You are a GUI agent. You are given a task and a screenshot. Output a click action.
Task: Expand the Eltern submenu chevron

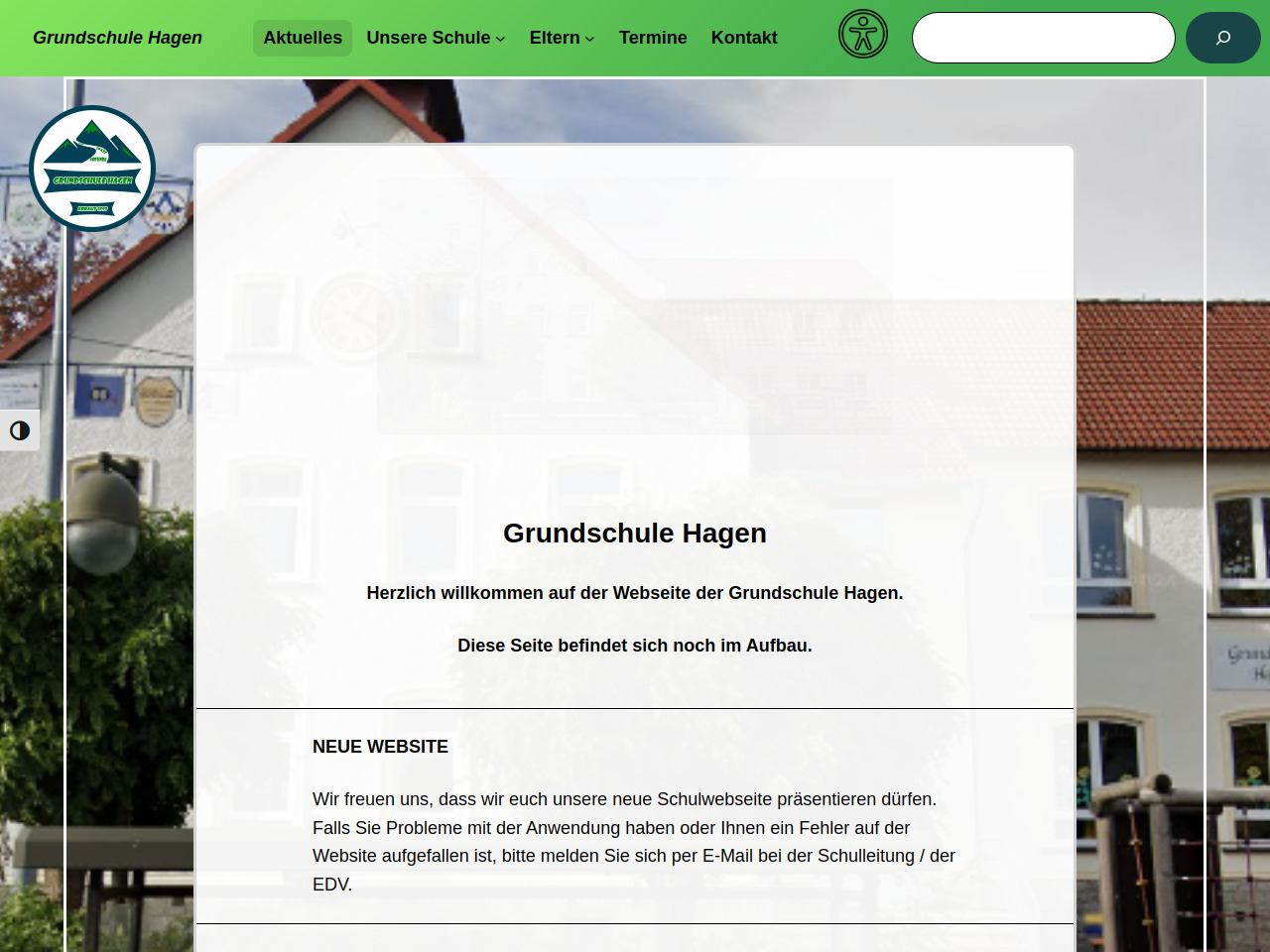pyautogui.click(x=590, y=39)
